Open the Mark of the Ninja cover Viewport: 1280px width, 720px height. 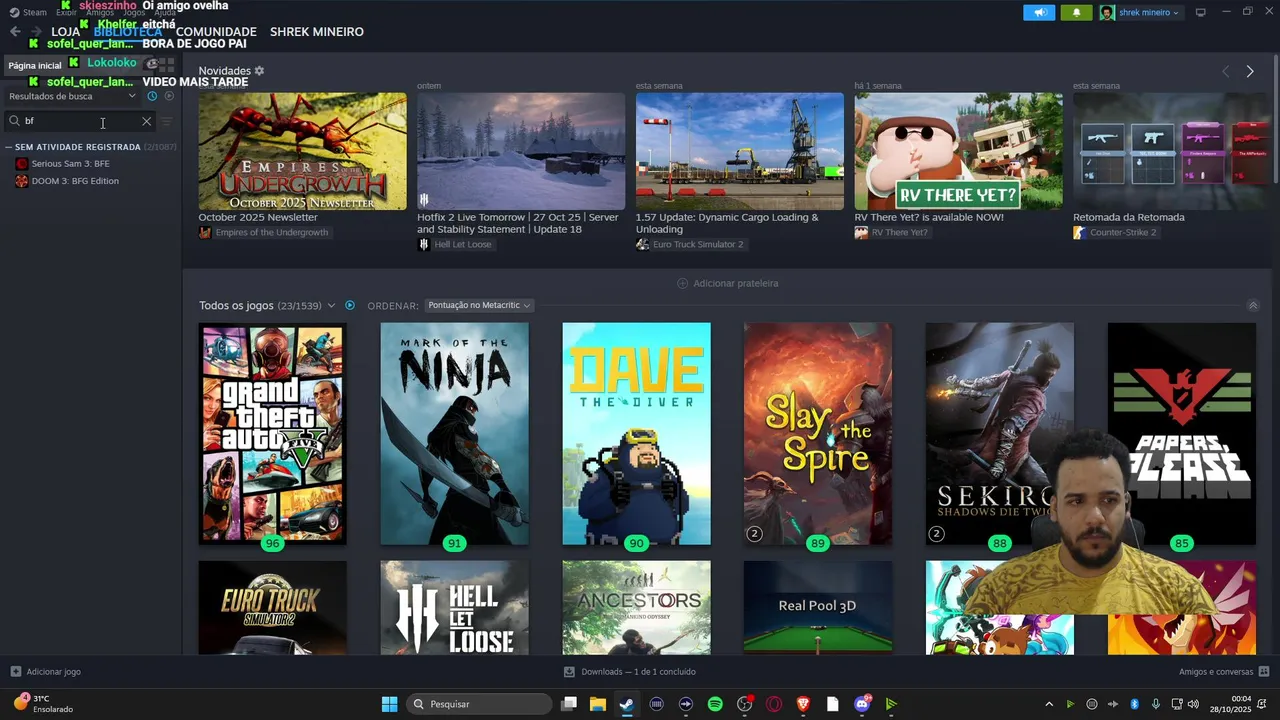[x=454, y=433]
